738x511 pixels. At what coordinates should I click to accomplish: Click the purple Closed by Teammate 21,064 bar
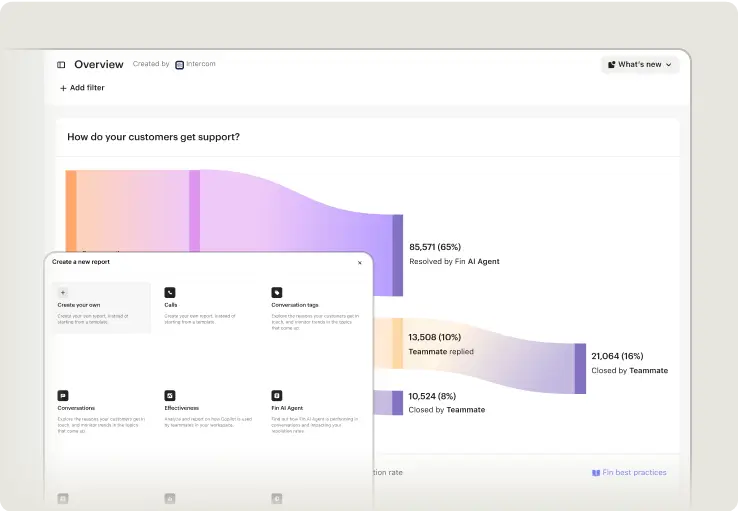pos(580,368)
